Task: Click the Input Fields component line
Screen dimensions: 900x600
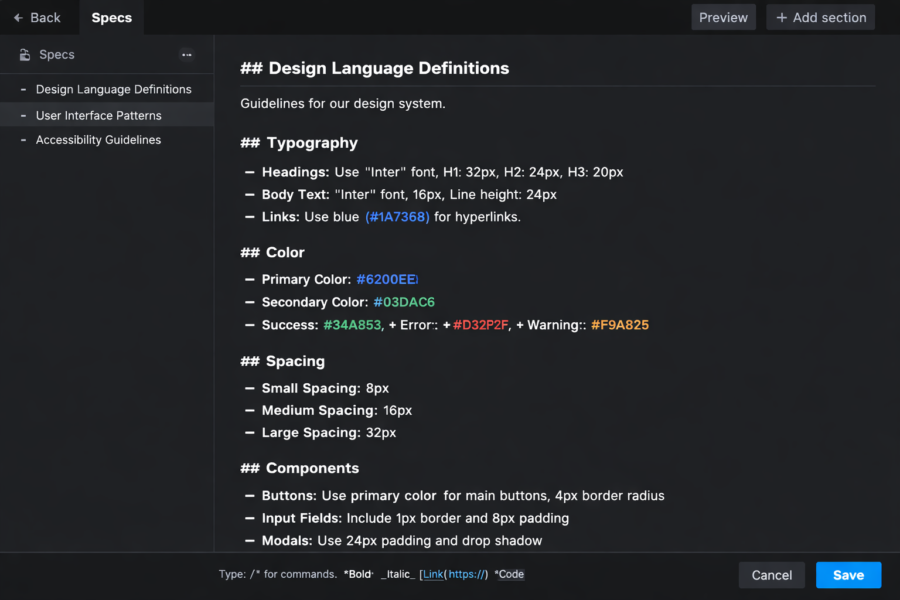Action: pos(407,518)
